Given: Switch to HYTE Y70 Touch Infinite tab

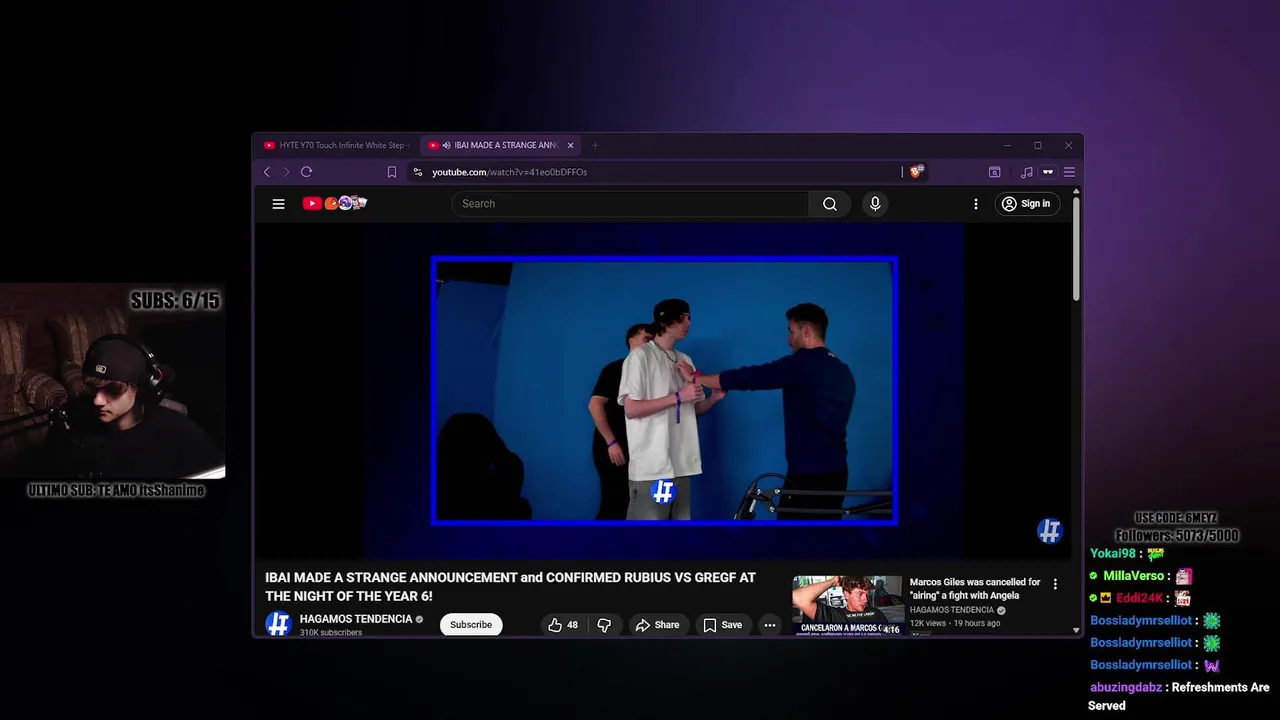Looking at the screenshot, I should [336, 145].
